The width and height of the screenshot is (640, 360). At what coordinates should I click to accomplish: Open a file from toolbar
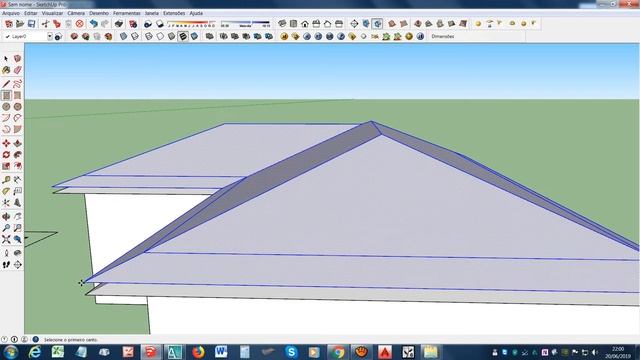tap(20, 24)
